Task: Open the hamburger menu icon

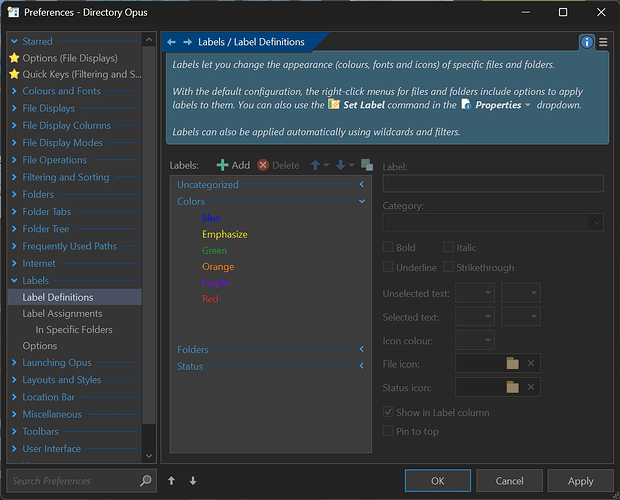Action: click(x=603, y=42)
